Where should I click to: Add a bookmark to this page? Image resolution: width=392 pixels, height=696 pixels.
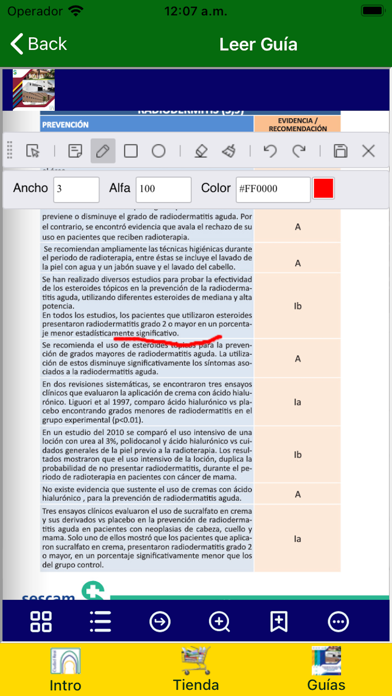[279, 621]
